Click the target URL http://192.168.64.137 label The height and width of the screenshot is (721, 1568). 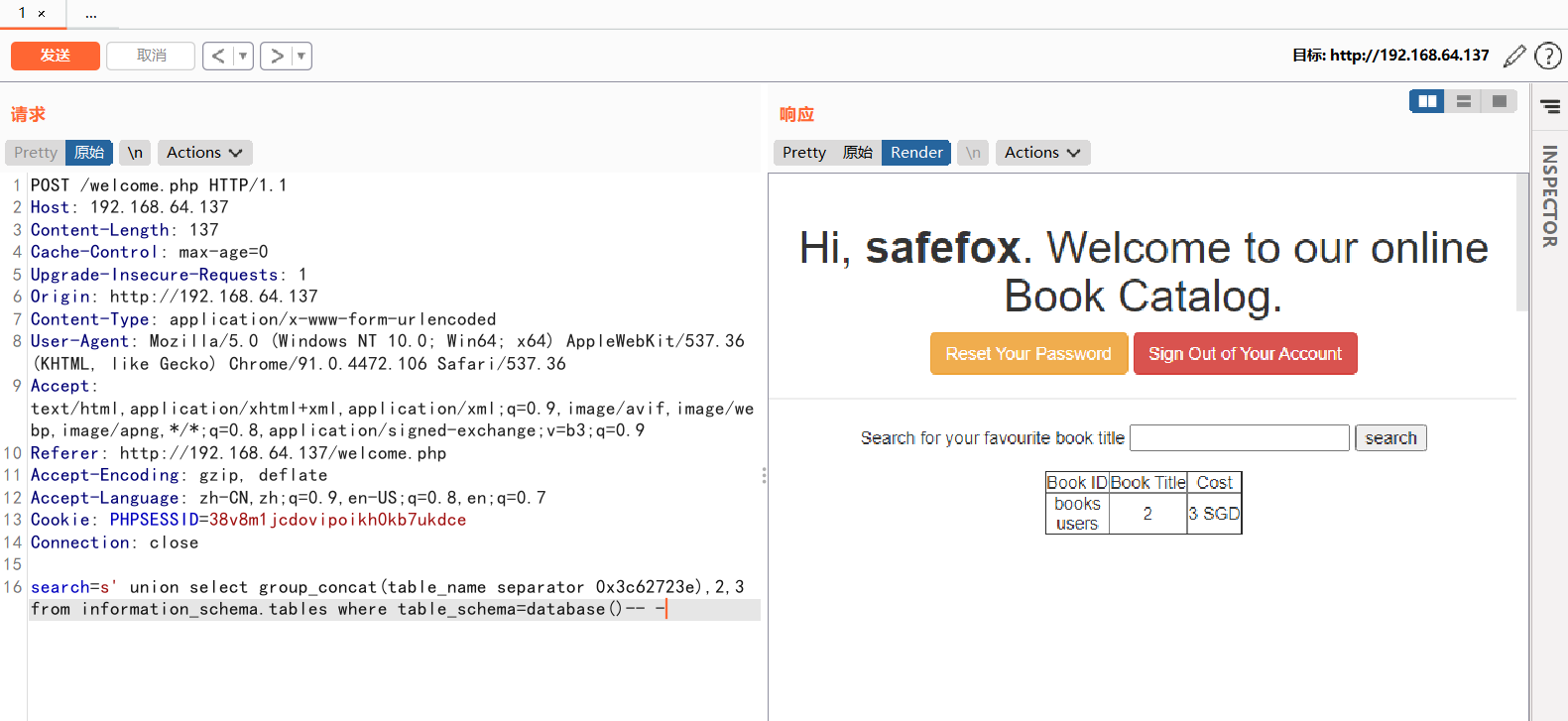tap(1409, 56)
